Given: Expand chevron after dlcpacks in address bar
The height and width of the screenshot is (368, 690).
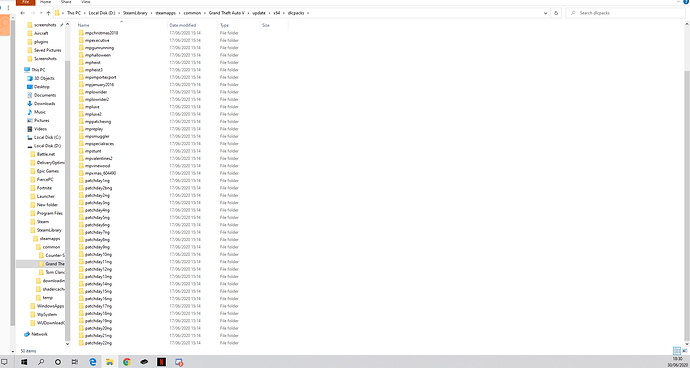Looking at the screenshot, I should pyautogui.click(x=308, y=13).
